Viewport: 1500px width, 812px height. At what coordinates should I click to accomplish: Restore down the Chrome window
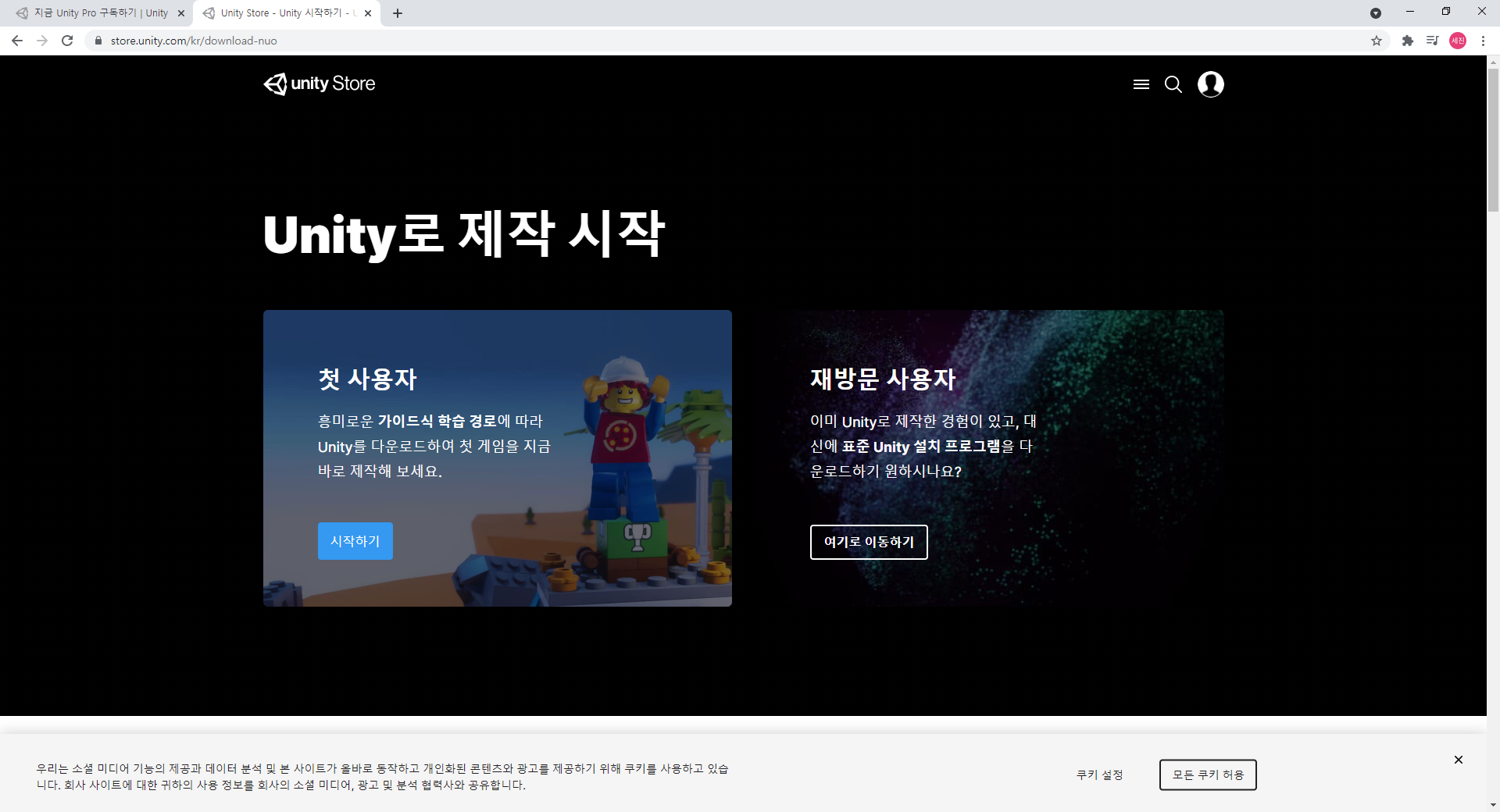tap(1446, 12)
